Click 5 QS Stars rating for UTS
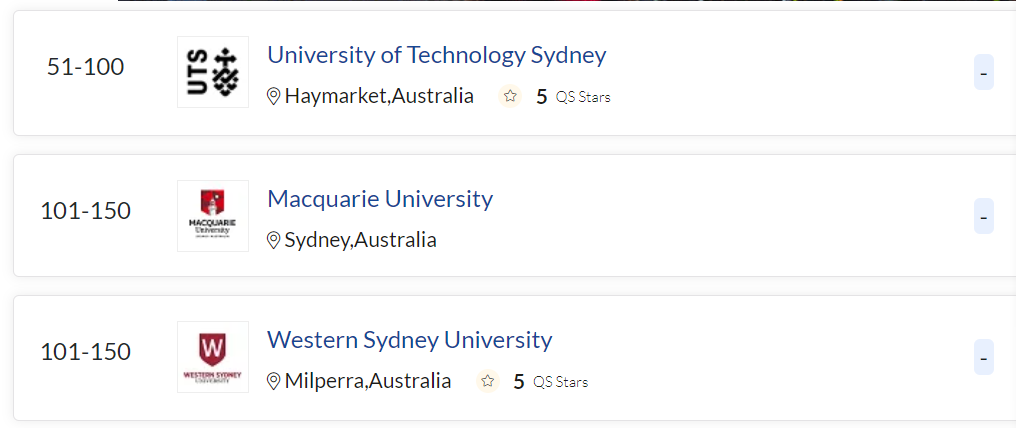 tap(572, 97)
